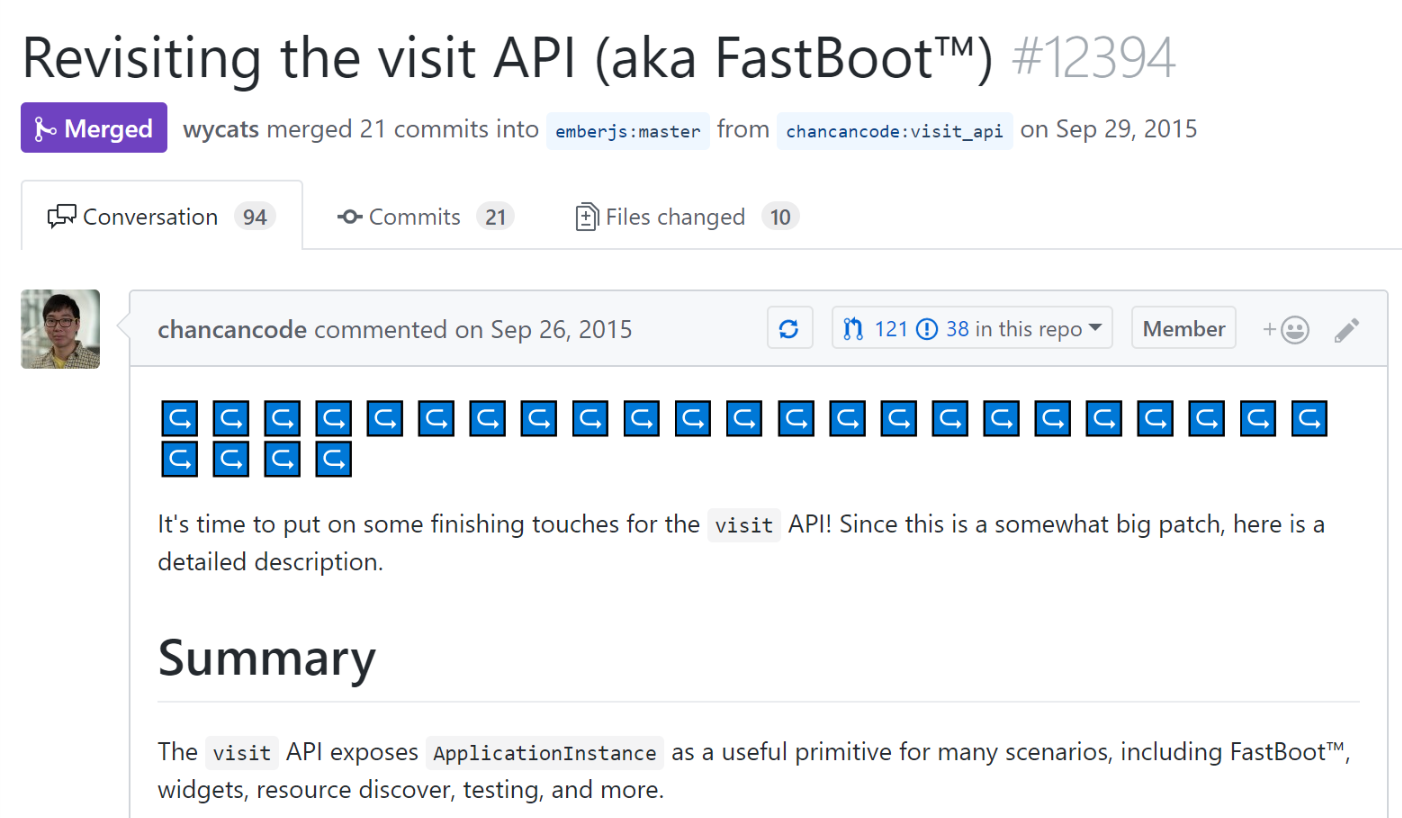Click the 10 files changed counter
Screen dimensions: 1402x818
point(780,216)
